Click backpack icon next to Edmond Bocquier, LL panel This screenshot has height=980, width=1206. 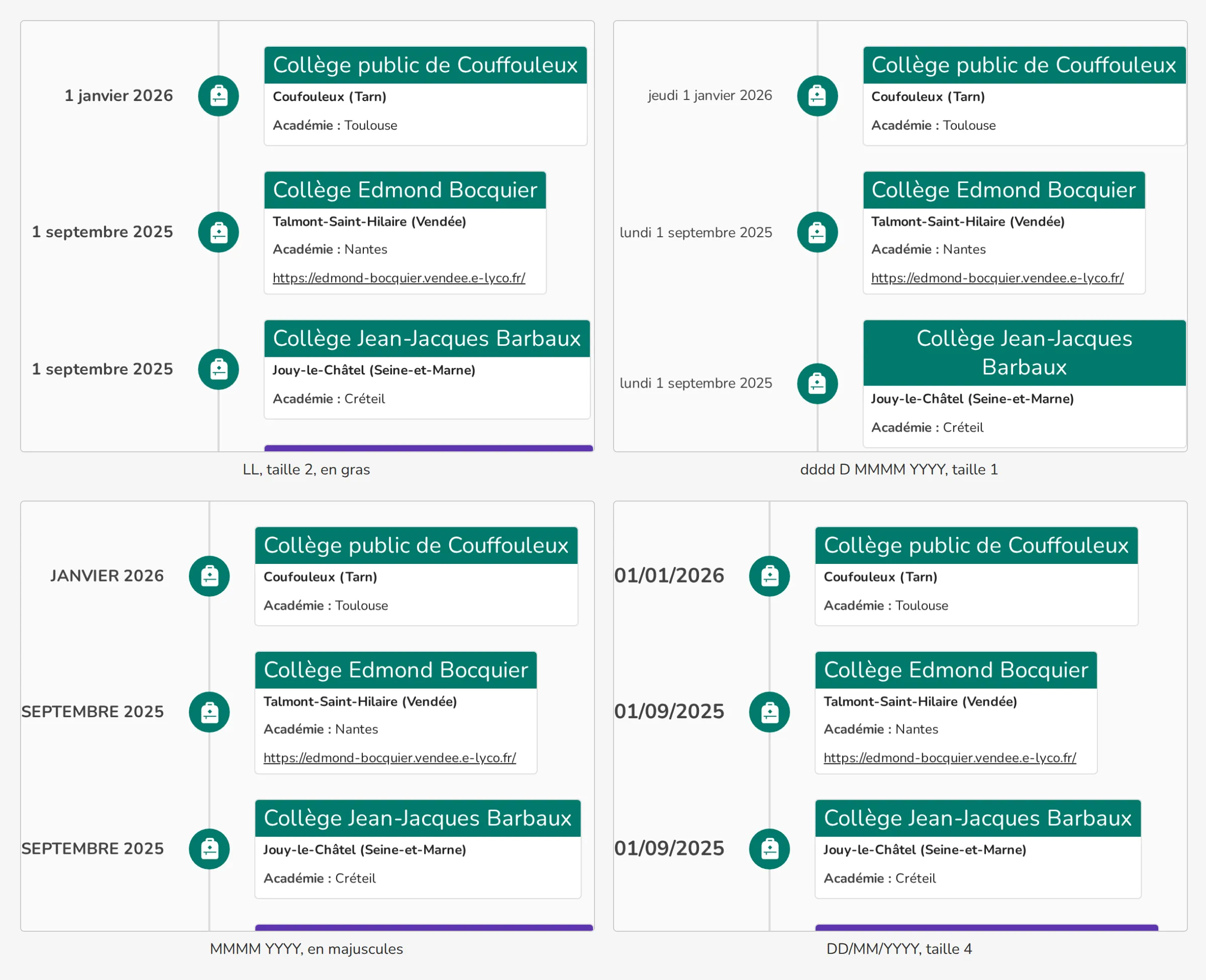tap(219, 232)
